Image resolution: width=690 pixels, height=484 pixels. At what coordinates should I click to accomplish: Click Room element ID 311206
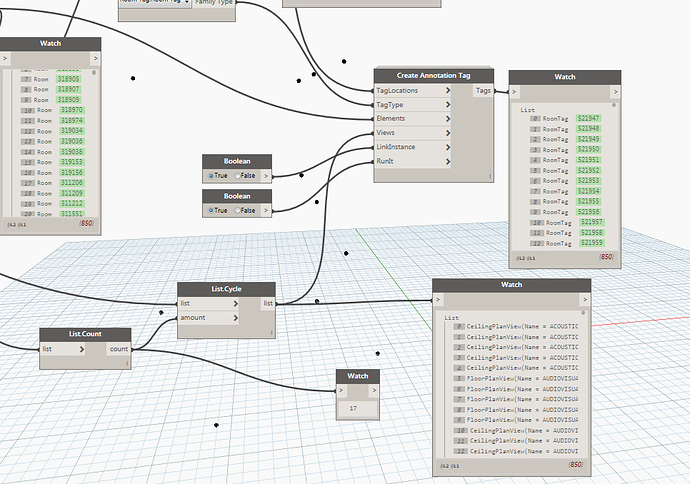coord(72,183)
